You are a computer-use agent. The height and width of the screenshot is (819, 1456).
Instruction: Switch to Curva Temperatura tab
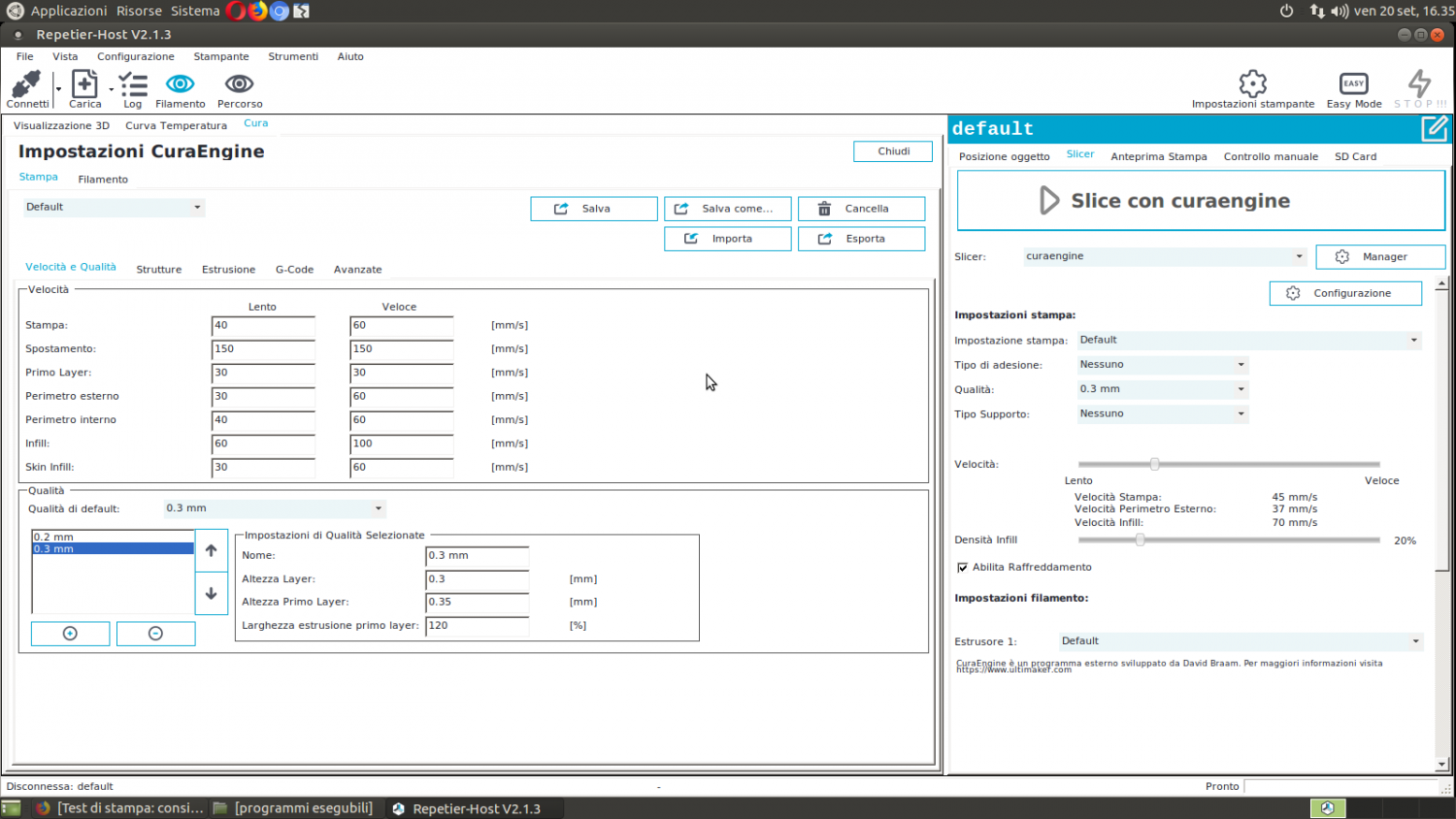176,125
